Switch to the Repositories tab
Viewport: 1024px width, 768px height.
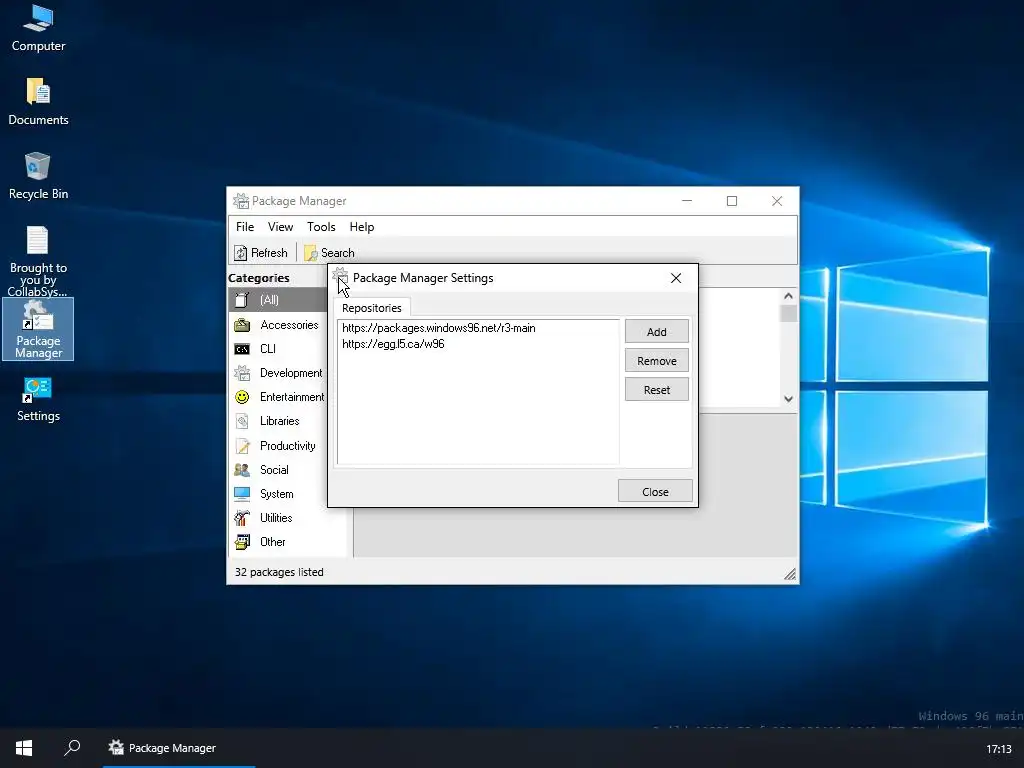[x=372, y=308]
